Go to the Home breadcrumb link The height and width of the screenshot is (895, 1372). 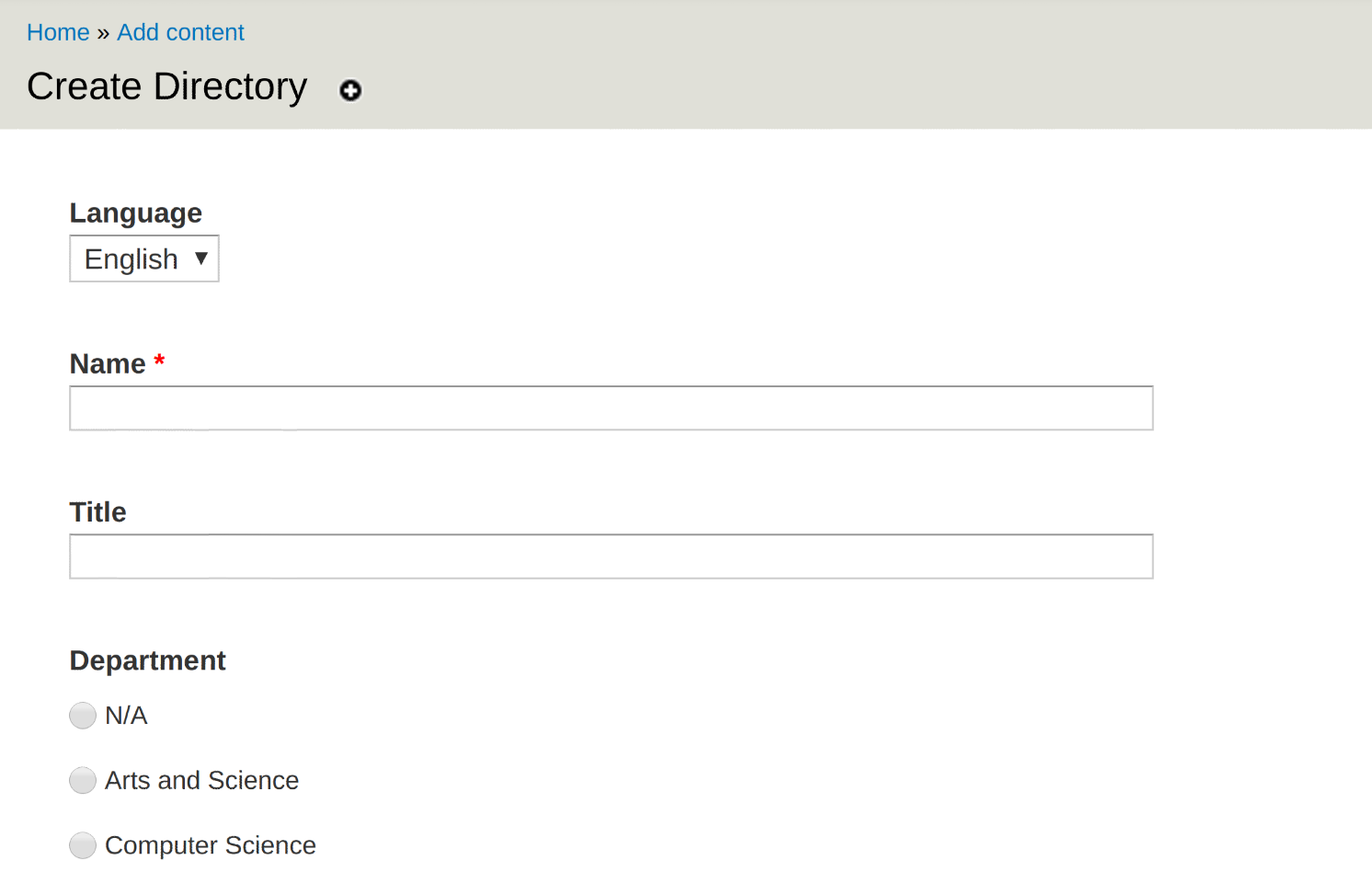pyautogui.click(x=58, y=32)
